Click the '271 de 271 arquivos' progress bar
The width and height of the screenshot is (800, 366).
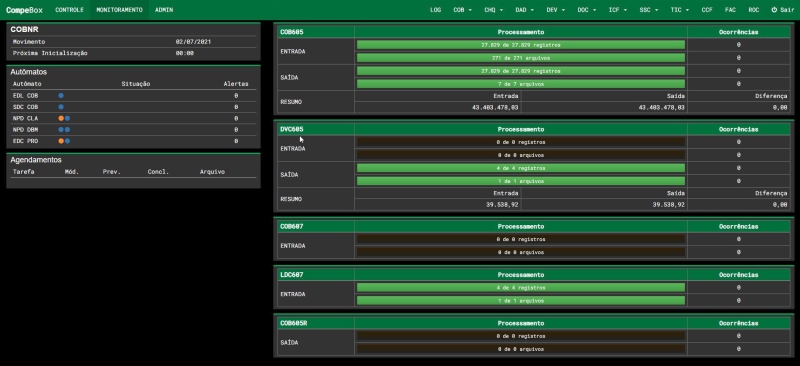[x=520, y=58]
